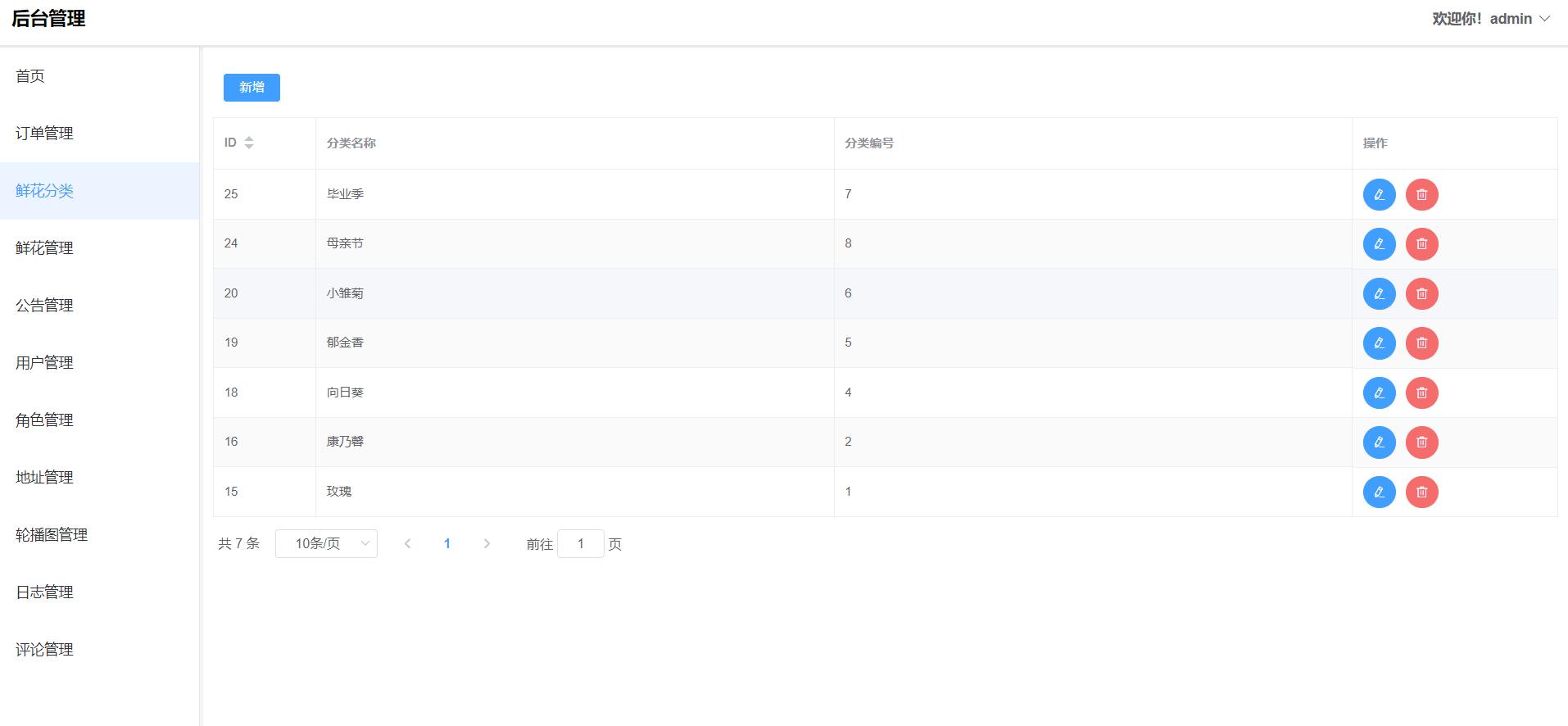Edit the 母亲节 category row

1379,244
